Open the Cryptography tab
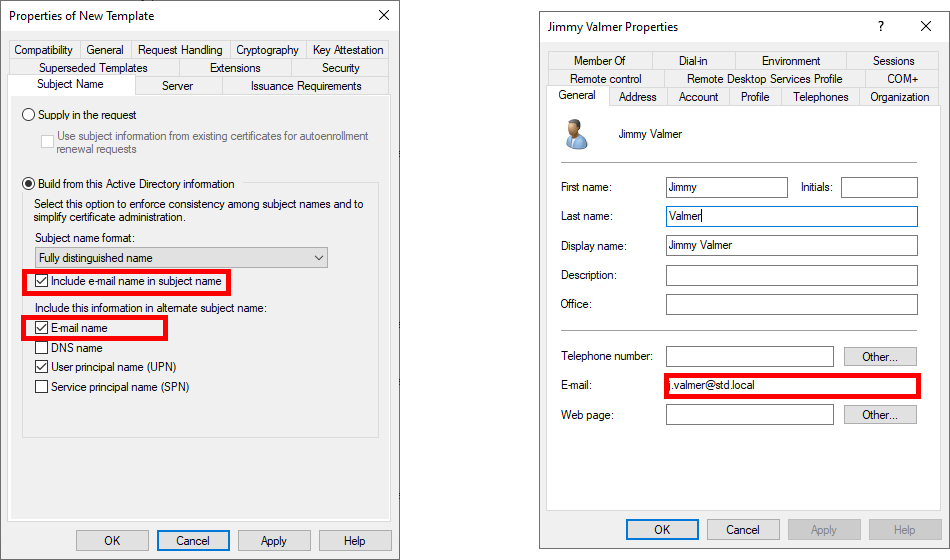The height and width of the screenshot is (560, 950). pos(267,50)
